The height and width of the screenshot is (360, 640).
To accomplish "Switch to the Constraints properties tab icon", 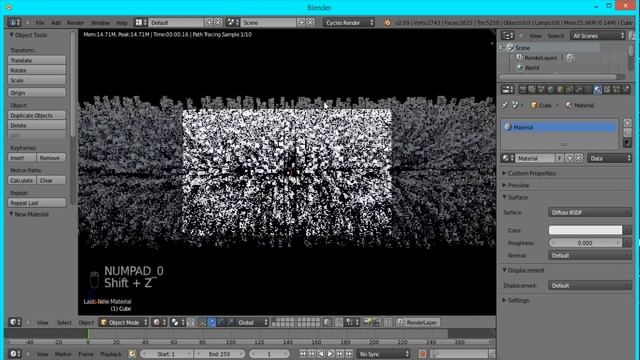I will click(569, 89).
